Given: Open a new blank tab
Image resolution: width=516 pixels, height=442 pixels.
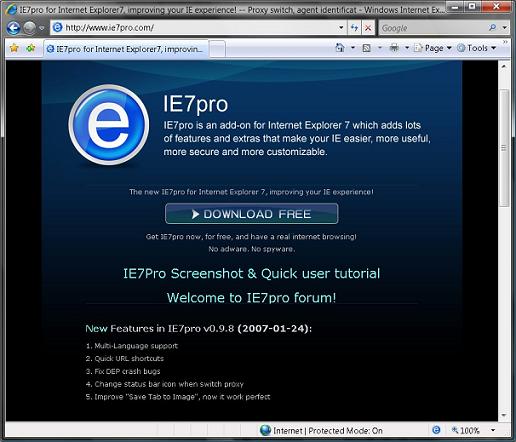Looking at the screenshot, I should (217, 49).
